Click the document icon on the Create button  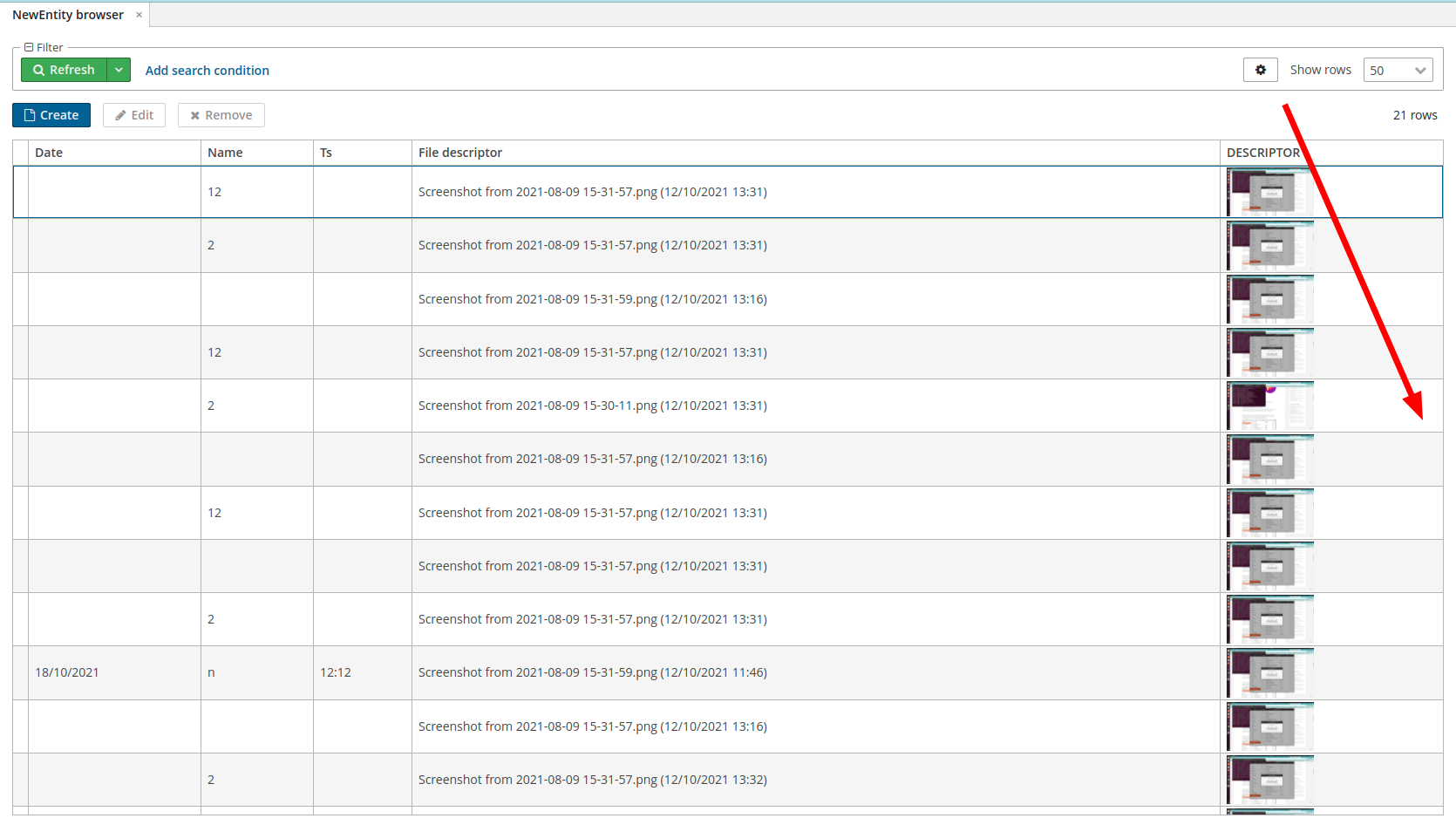tap(31, 114)
